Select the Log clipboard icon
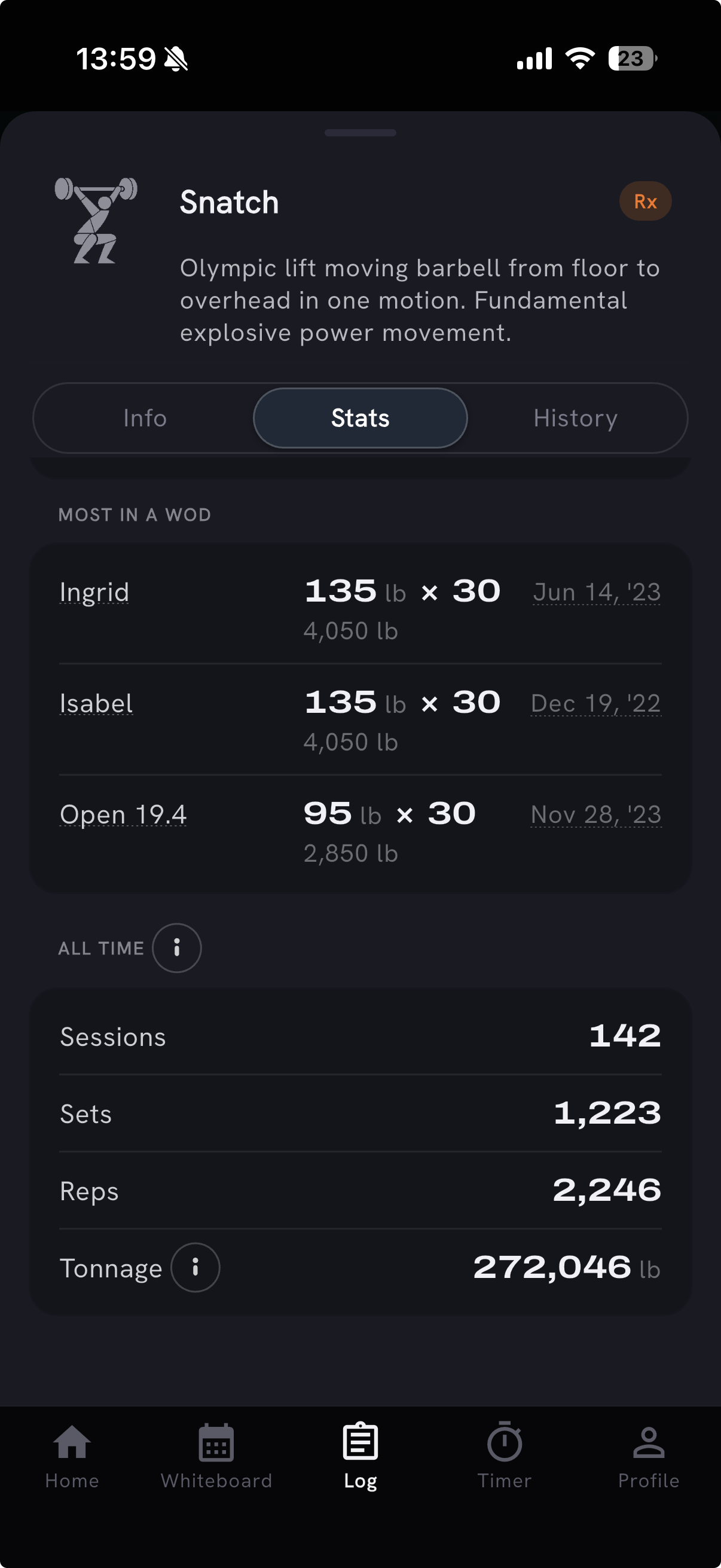Image resolution: width=721 pixels, height=1568 pixels. tap(360, 1441)
